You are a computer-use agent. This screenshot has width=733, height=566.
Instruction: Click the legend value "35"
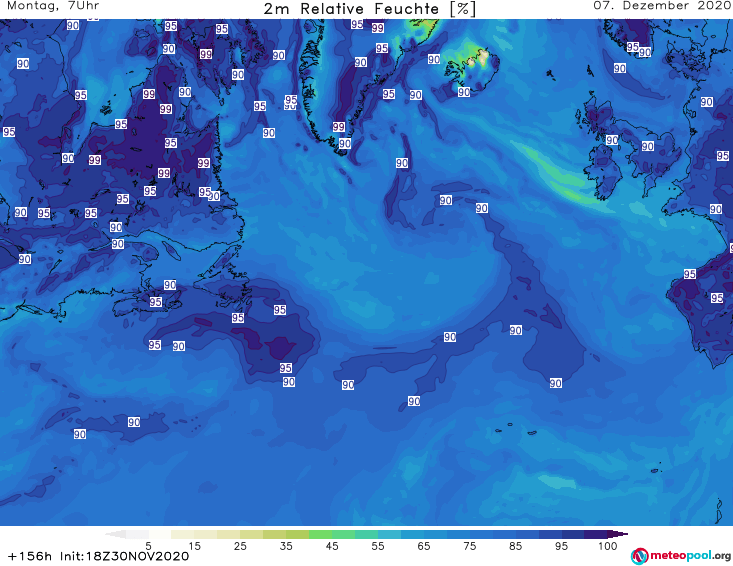[x=286, y=546]
